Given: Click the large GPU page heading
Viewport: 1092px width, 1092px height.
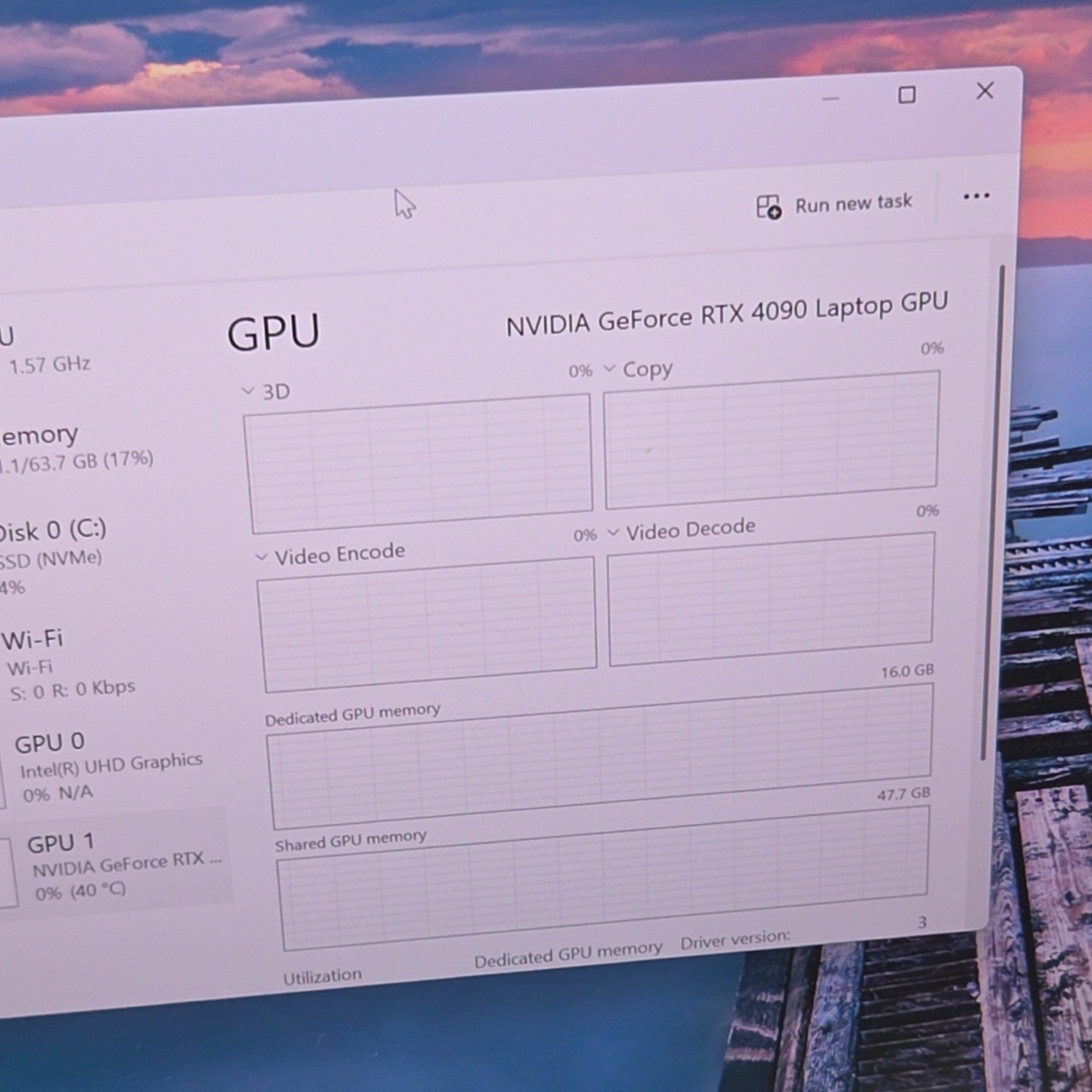Looking at the screenshot, I should 274,333.
